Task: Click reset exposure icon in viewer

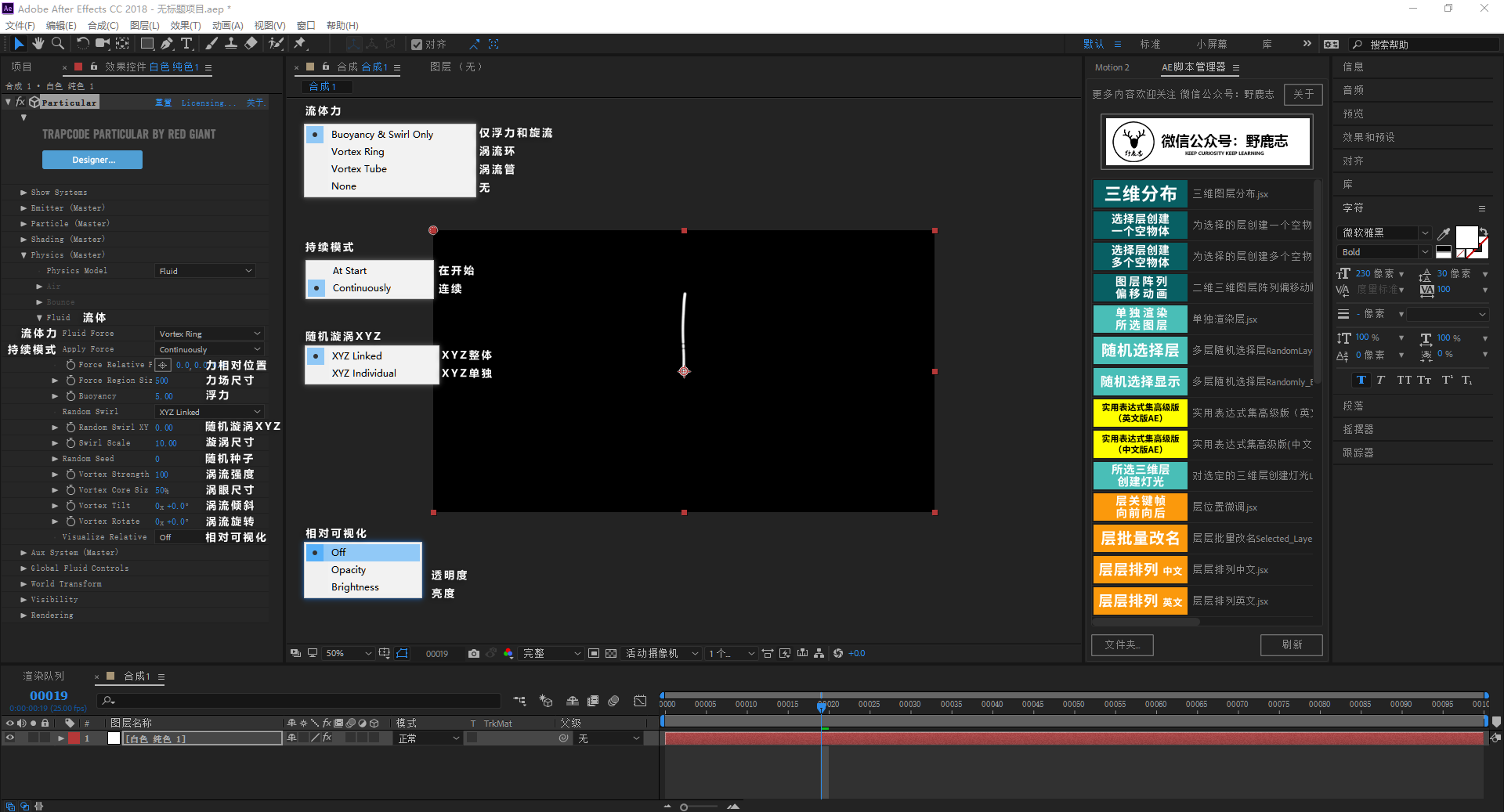Action: (838, 653)
